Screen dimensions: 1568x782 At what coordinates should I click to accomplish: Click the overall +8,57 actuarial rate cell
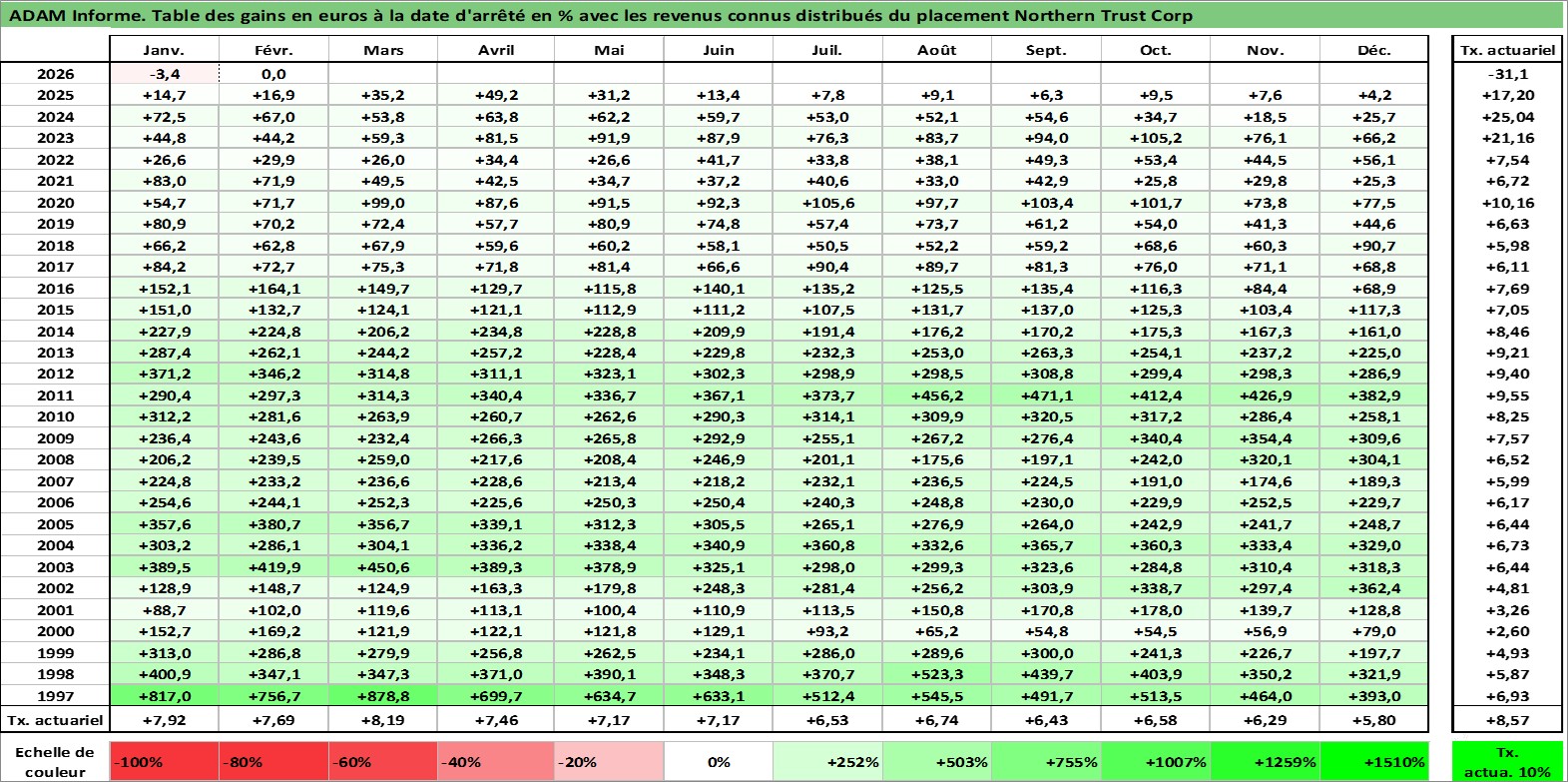click(1507, 719)
